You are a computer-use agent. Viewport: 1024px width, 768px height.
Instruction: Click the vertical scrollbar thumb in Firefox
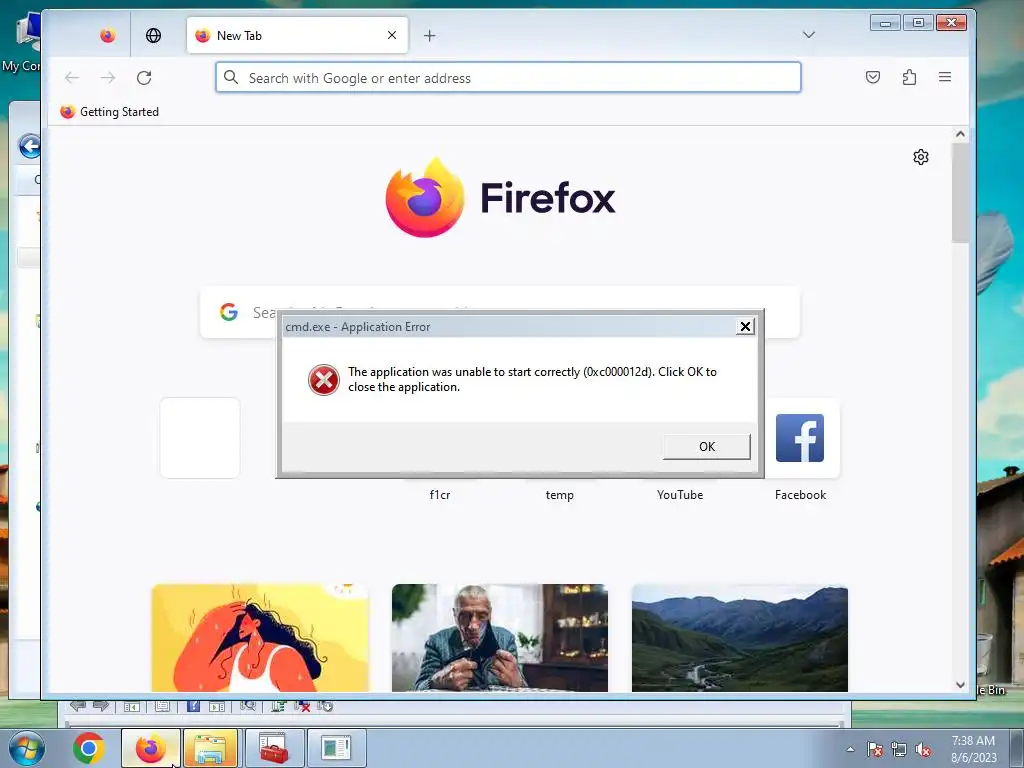[x=960, y=193]
